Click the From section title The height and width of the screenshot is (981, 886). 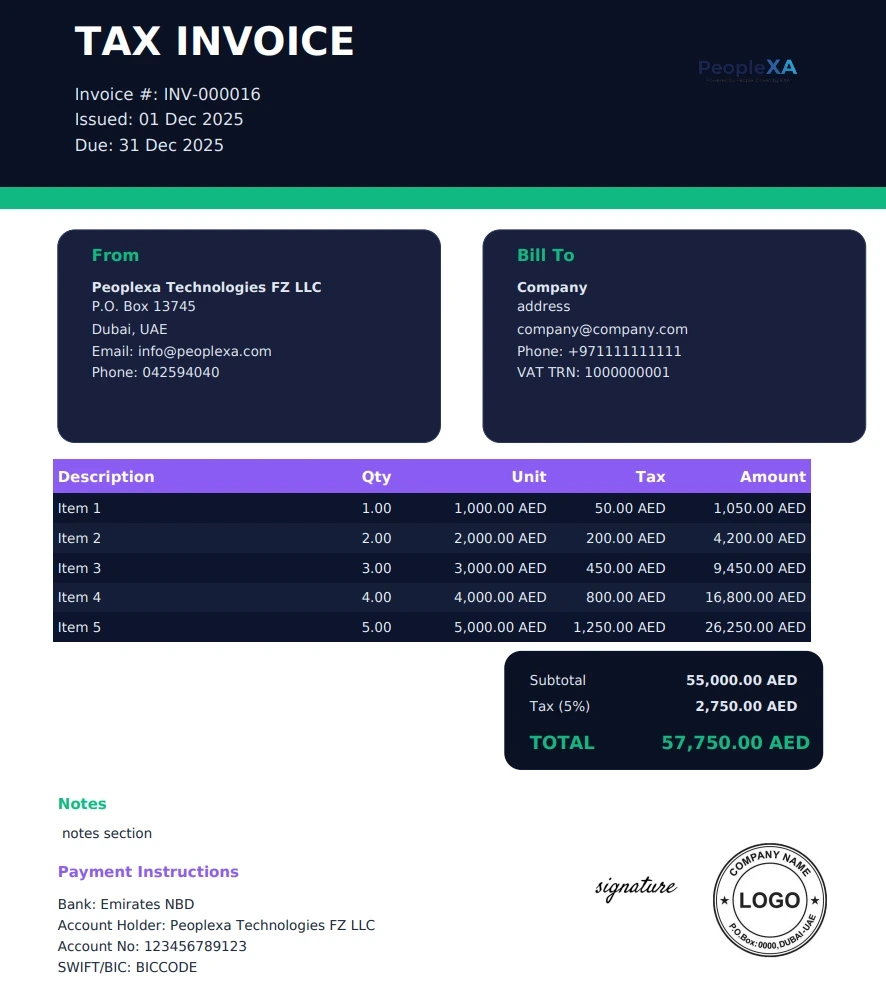[115, 255]
